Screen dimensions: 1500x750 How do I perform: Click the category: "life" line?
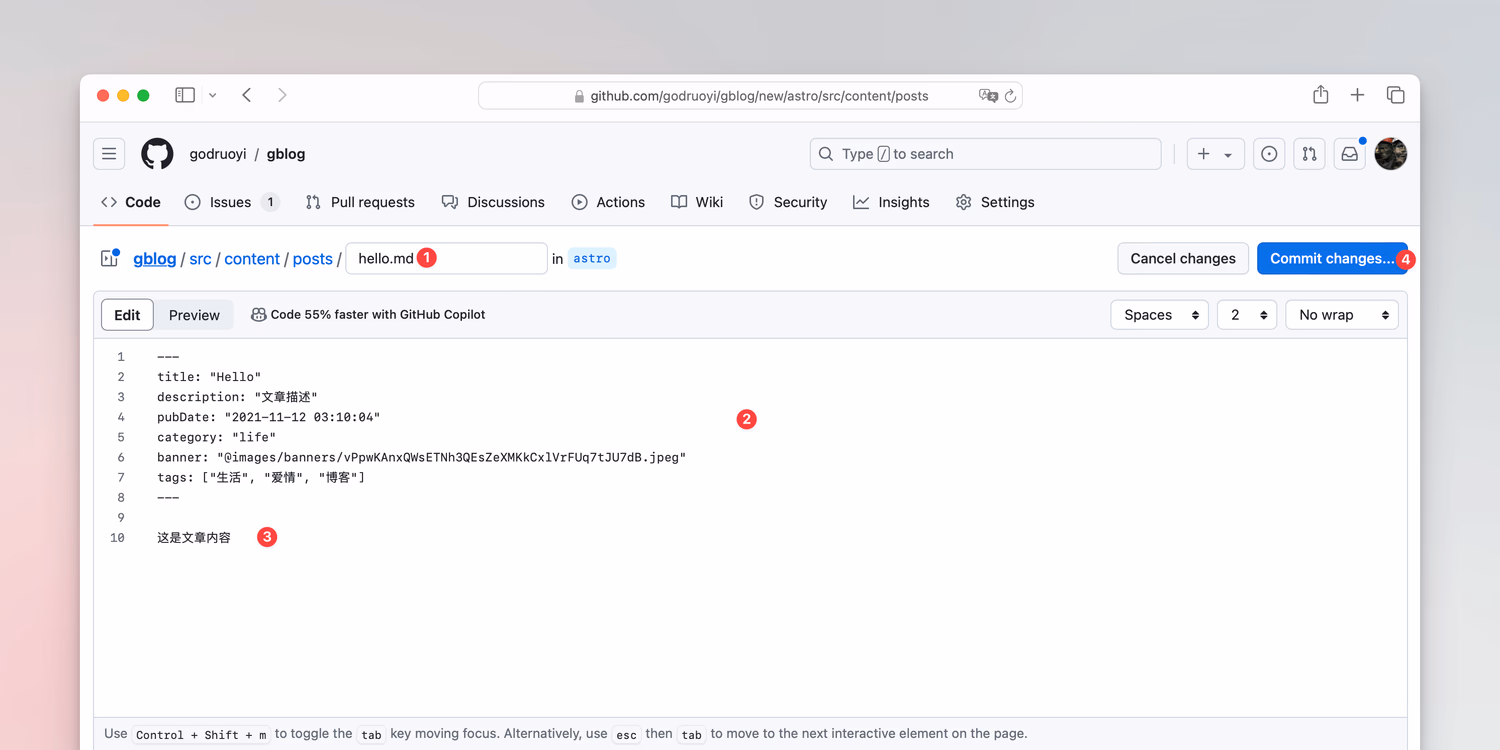[x=216, y=437]
